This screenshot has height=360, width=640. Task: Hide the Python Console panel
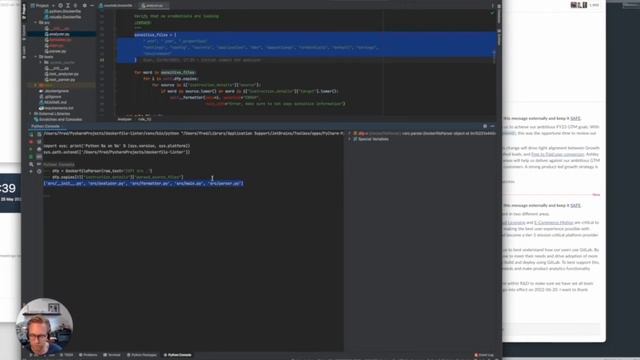point(493,127)
